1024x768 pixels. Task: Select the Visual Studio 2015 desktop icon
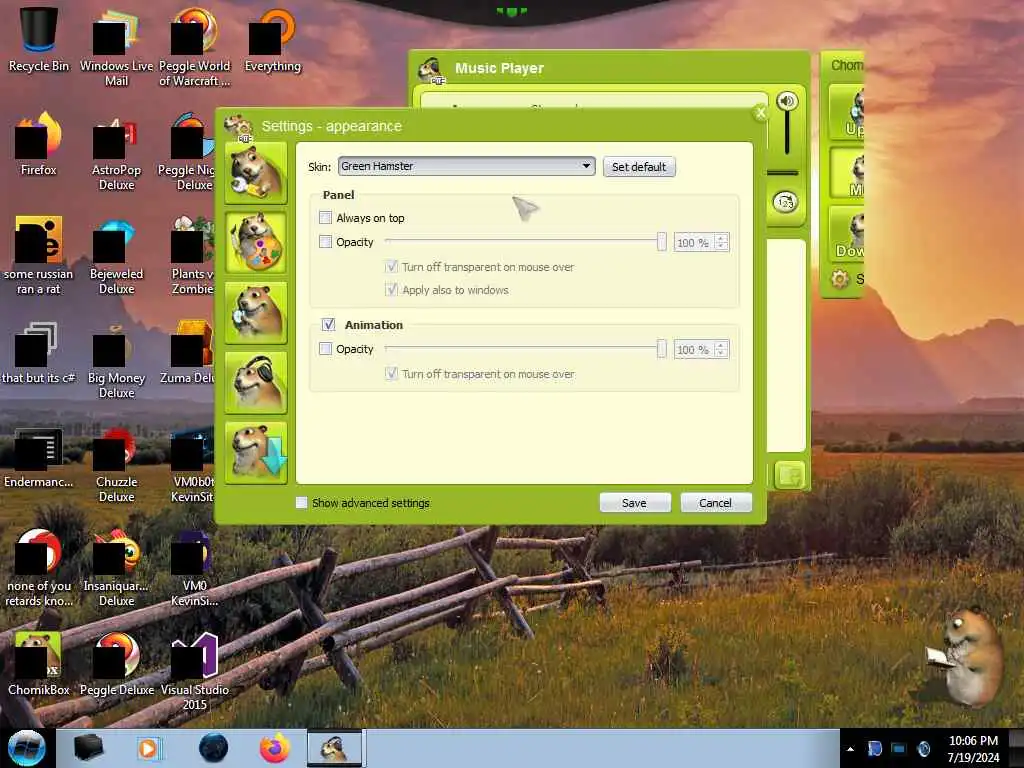pyautogui.click(x=195, y=671)
